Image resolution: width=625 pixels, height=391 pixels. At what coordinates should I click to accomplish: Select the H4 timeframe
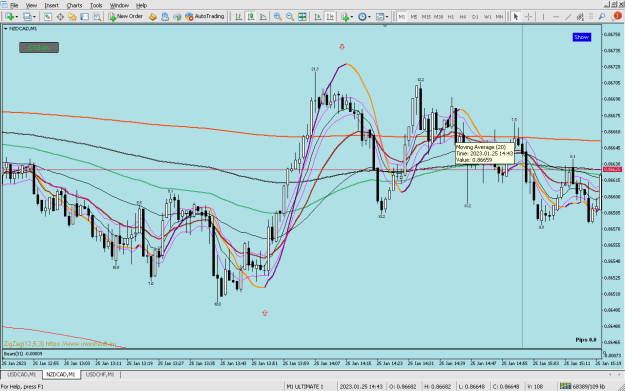[463, 17]
